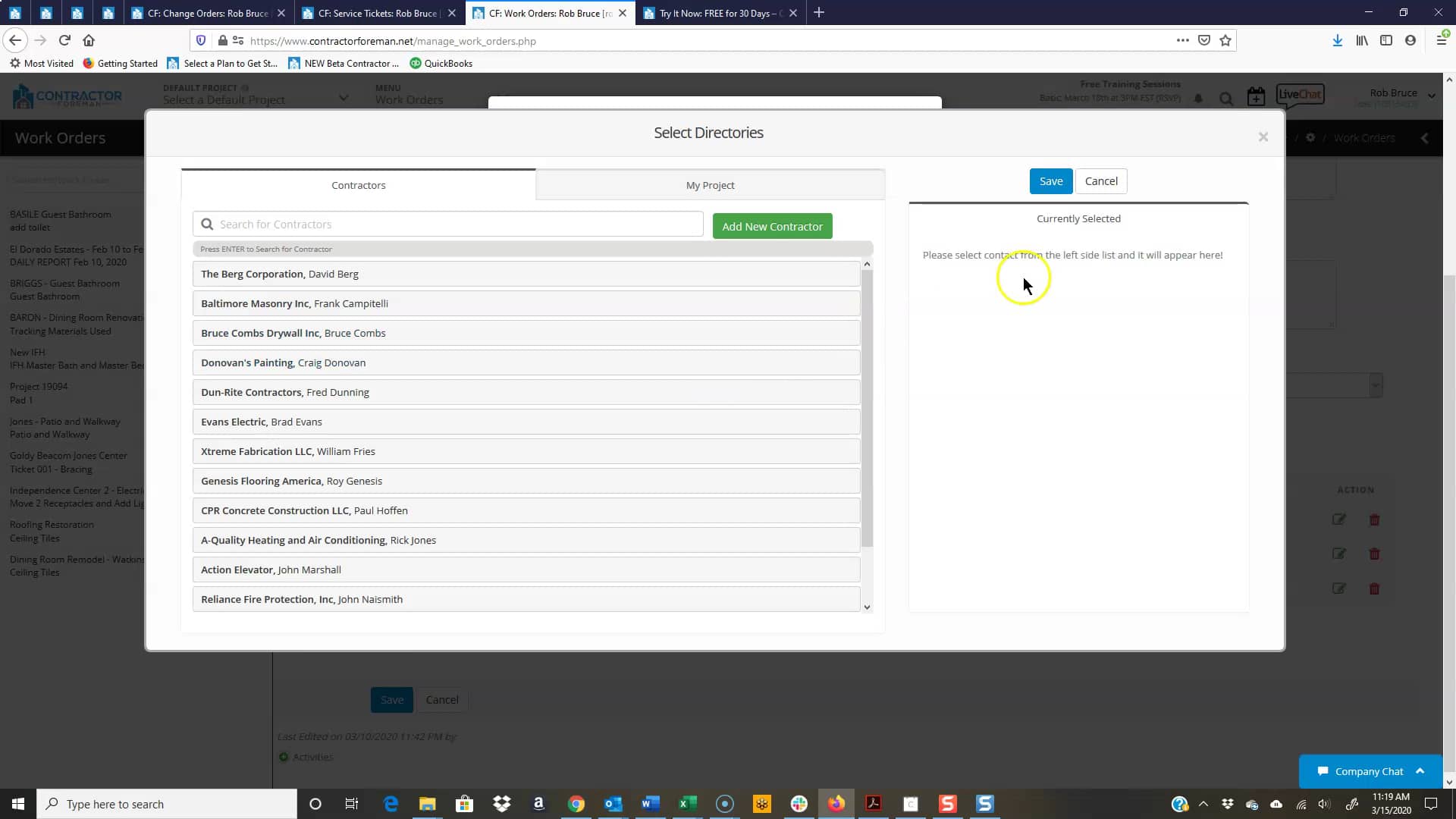Click the Add New Contractor button
The width and height of the screenshot is (1456, 819).
pos(772,226)
